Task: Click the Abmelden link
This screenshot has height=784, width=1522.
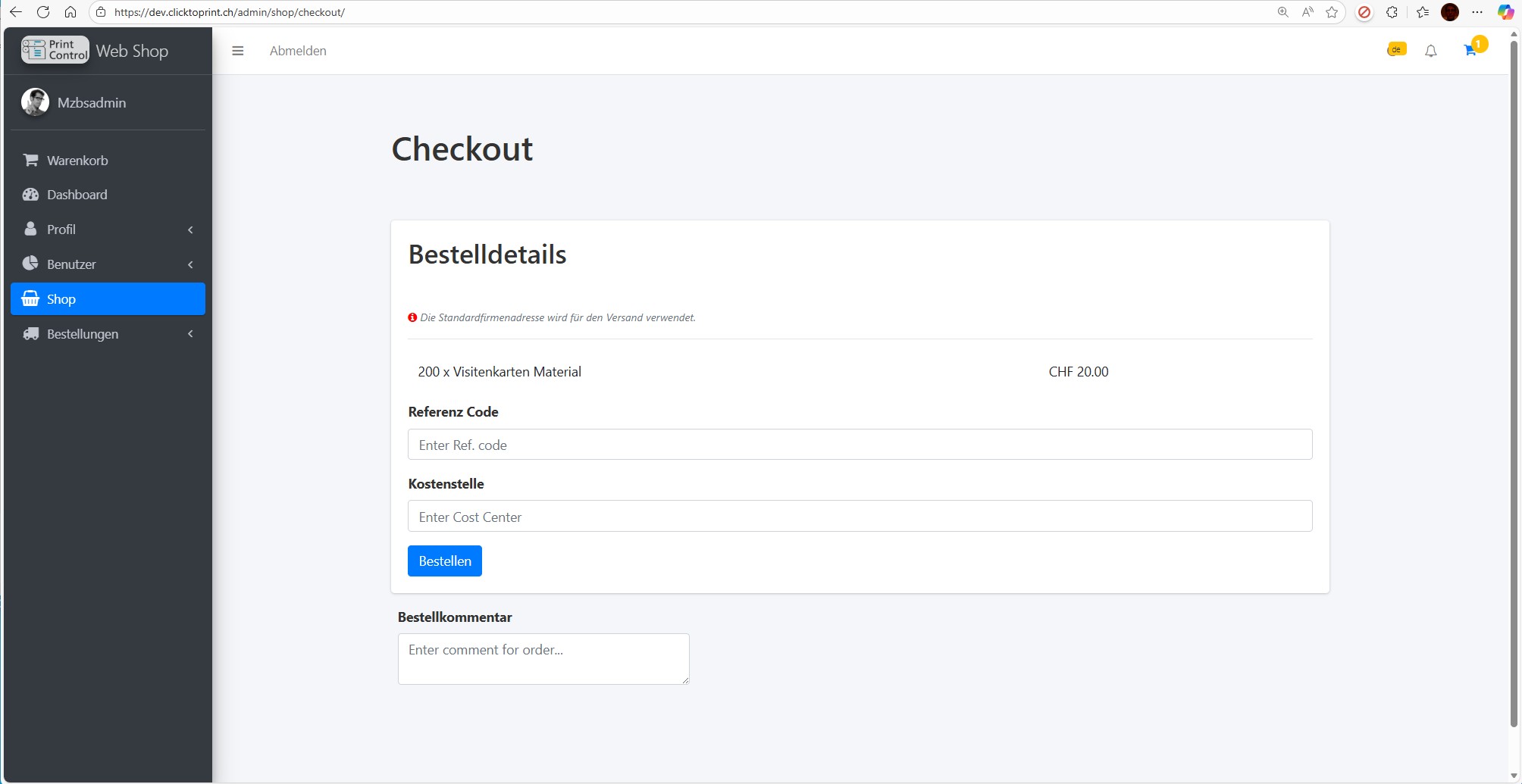Action: tap(298, 51)
